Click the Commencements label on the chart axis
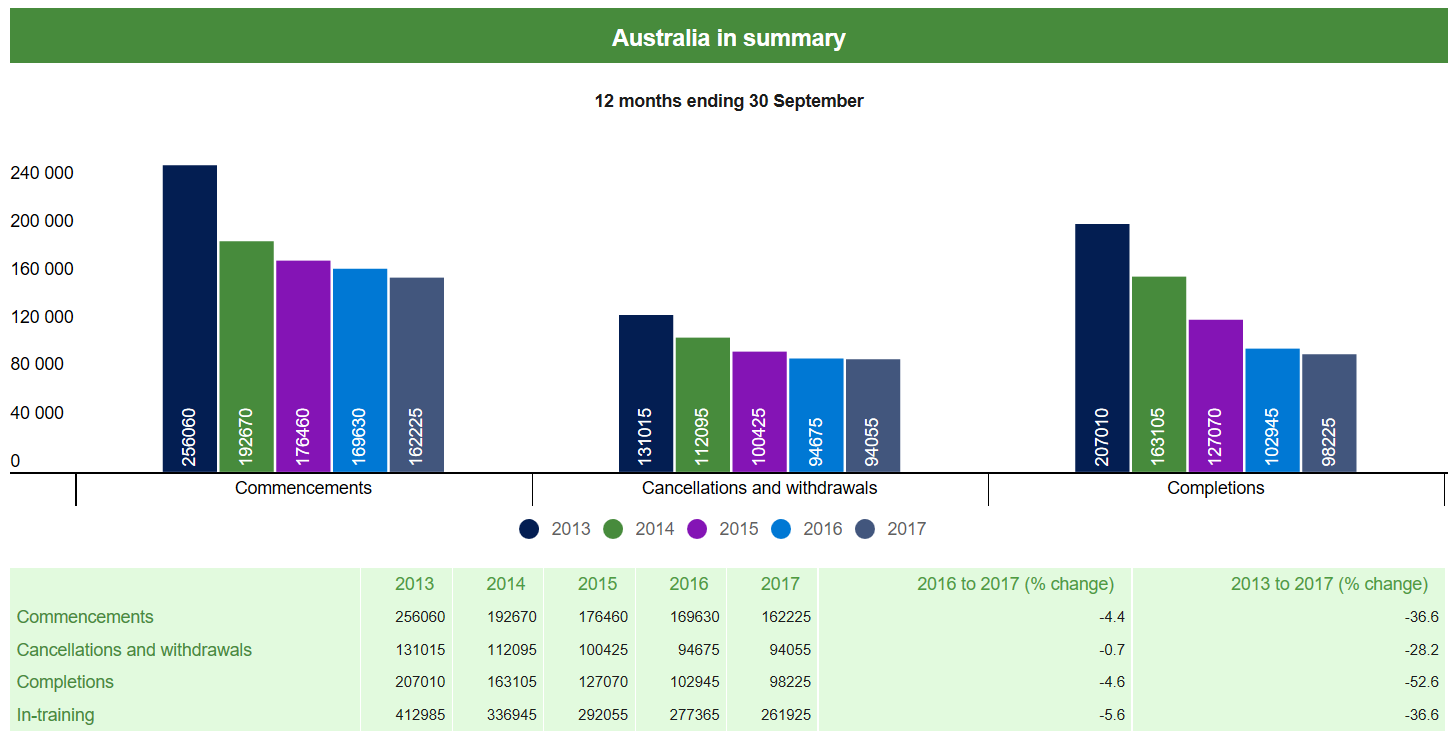 coord(303,488)
